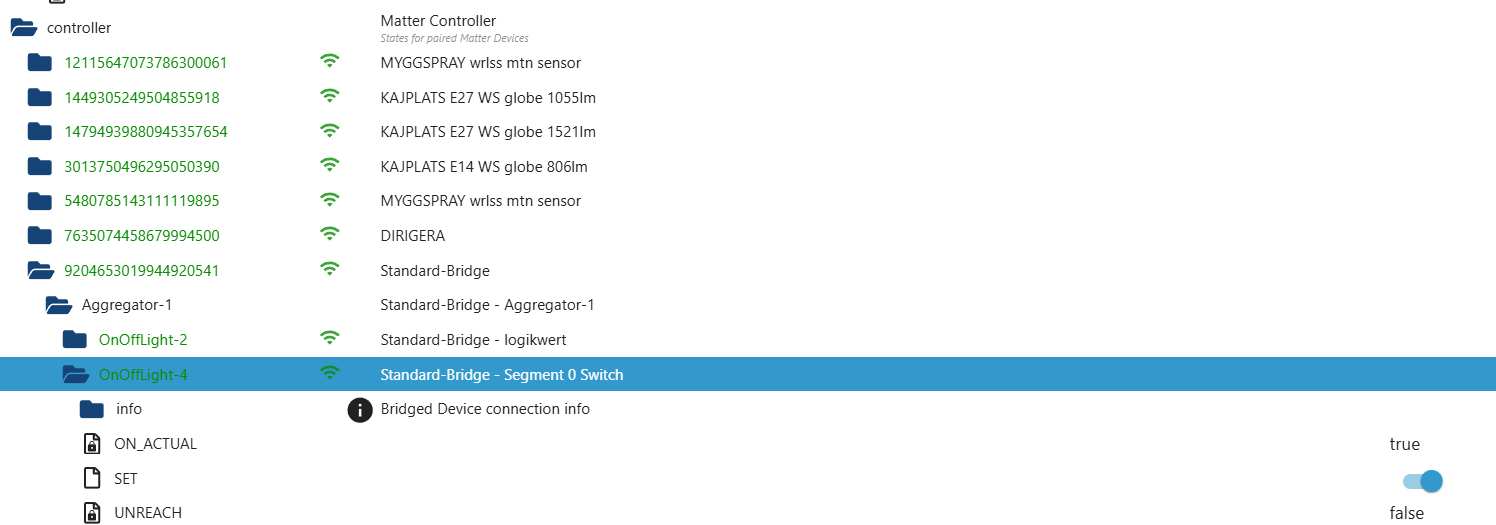
Task: Click the info icon beside Bridged Device connection info
Action: 360,409
